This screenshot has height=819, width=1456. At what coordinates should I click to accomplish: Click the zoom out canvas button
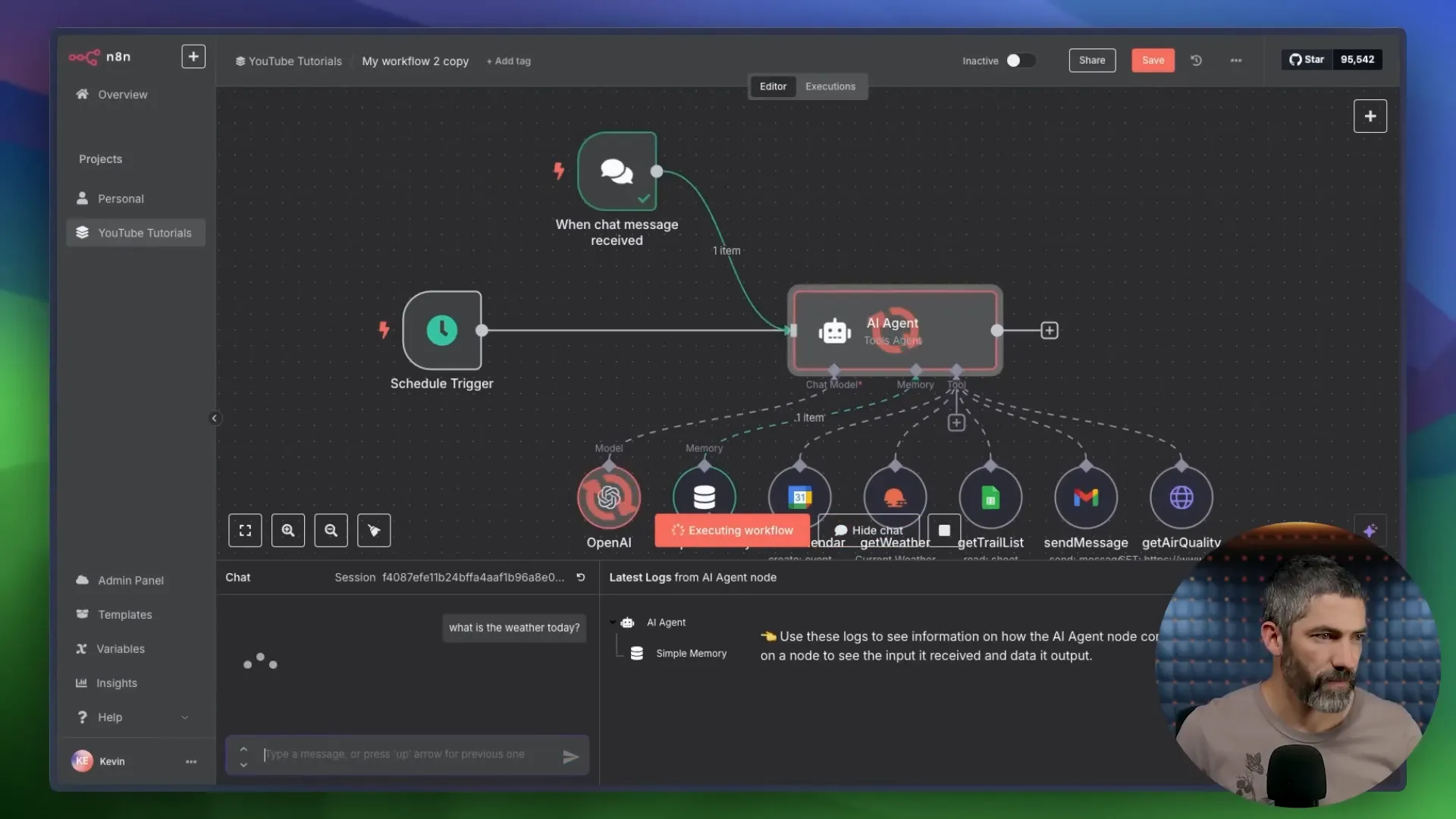pos(331,530)
